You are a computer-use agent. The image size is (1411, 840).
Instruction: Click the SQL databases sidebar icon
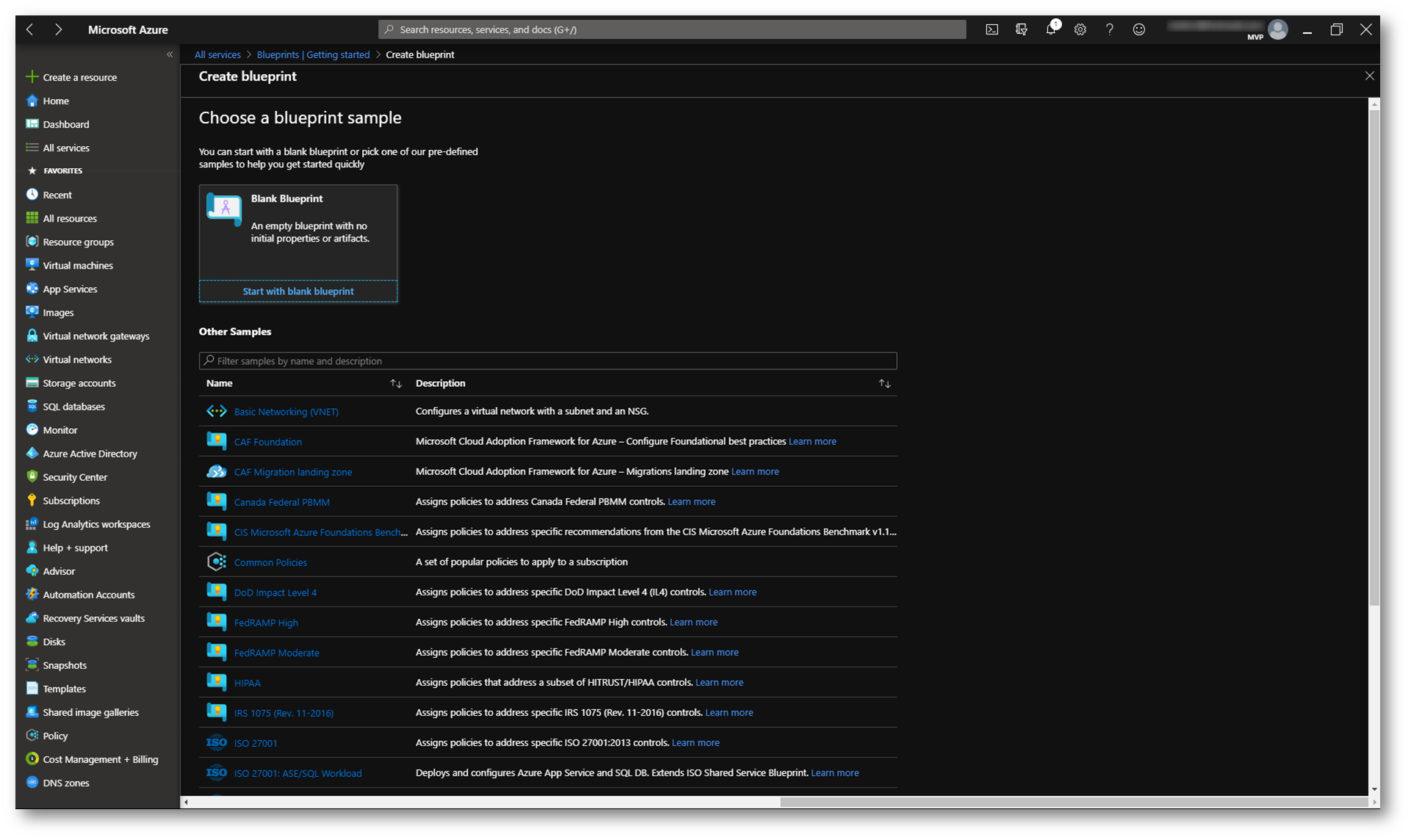pyautogui.click(x=32, y=406)
